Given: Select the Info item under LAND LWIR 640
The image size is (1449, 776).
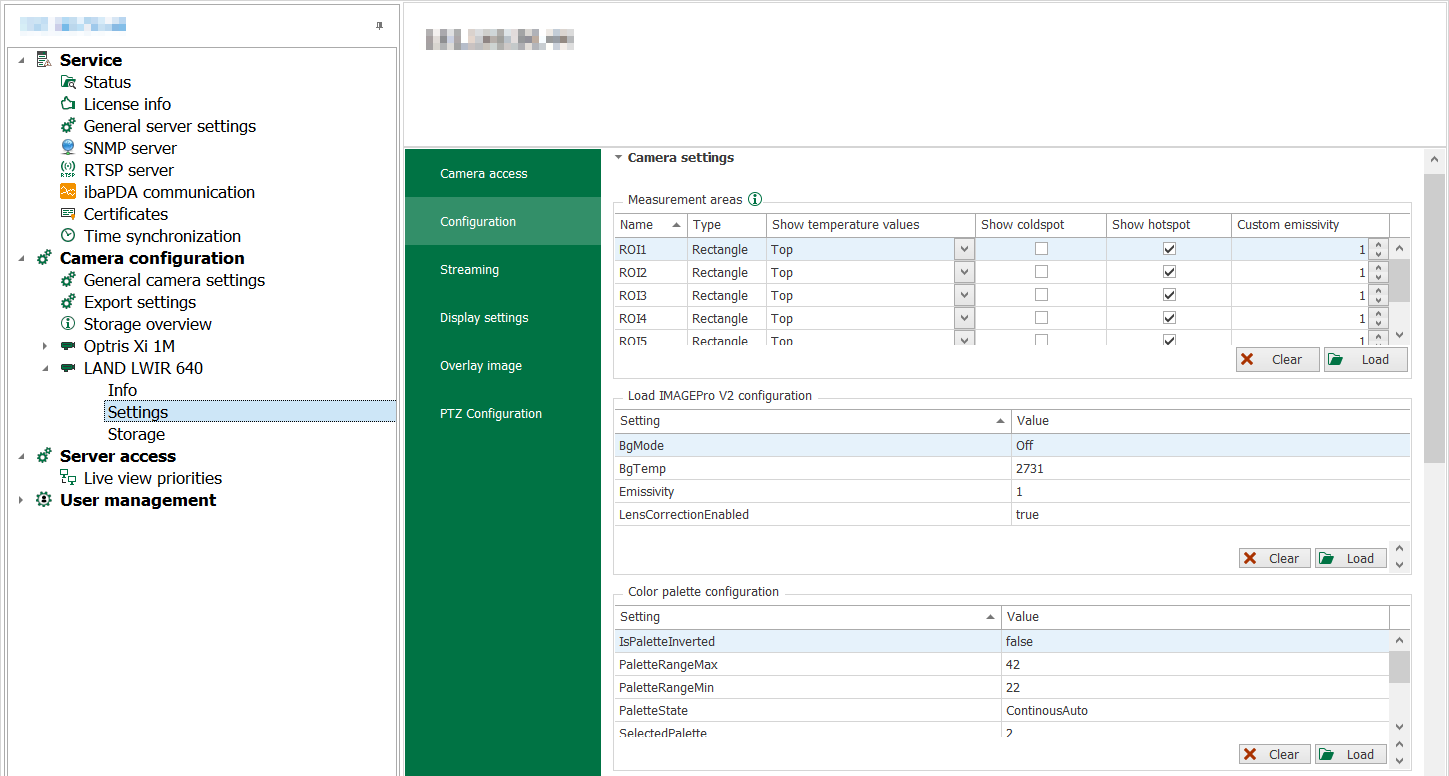Looking at the screenshot, I should coord(122,390).
